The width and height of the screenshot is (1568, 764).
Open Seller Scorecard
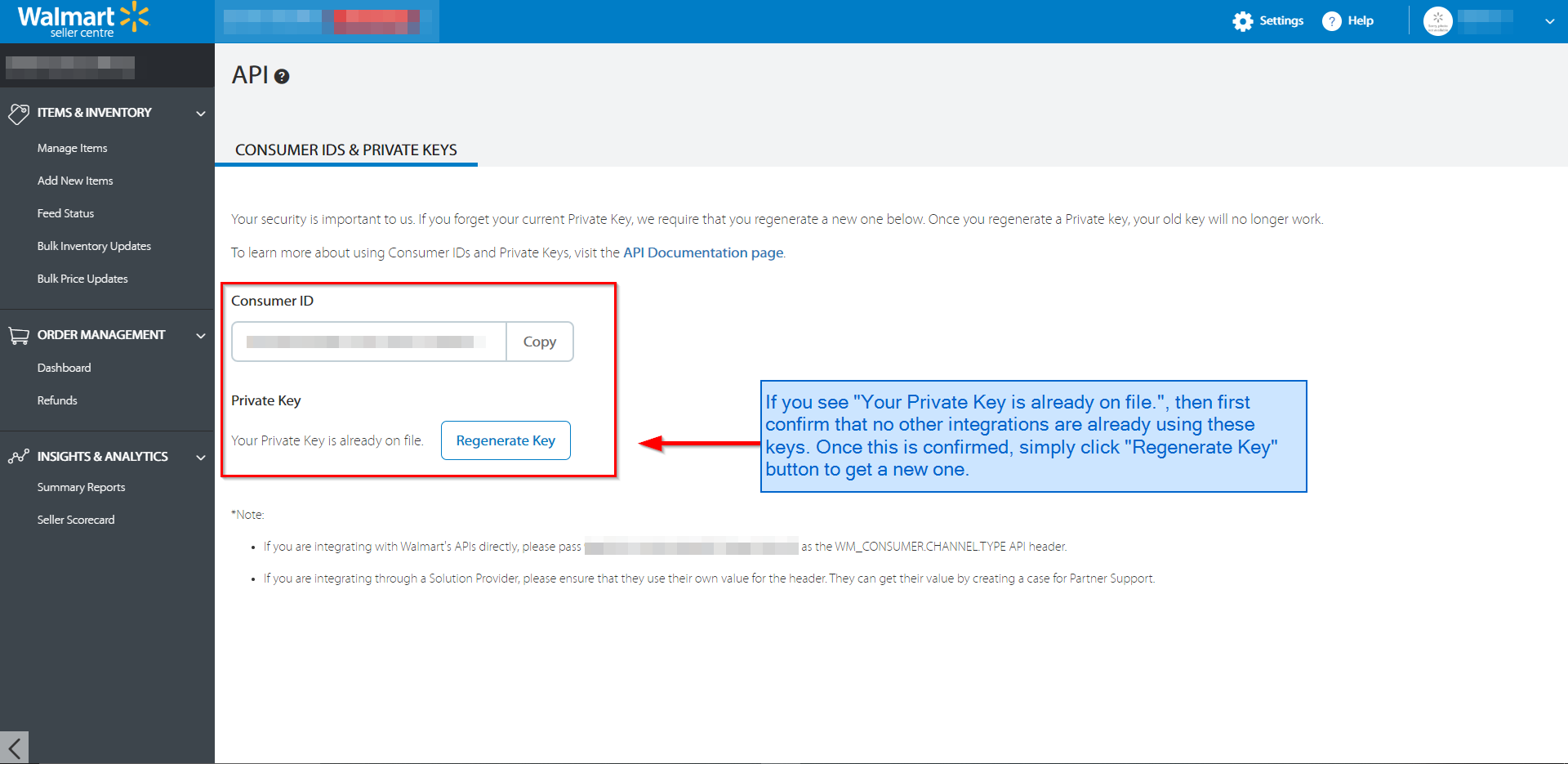tap(76, 520)
